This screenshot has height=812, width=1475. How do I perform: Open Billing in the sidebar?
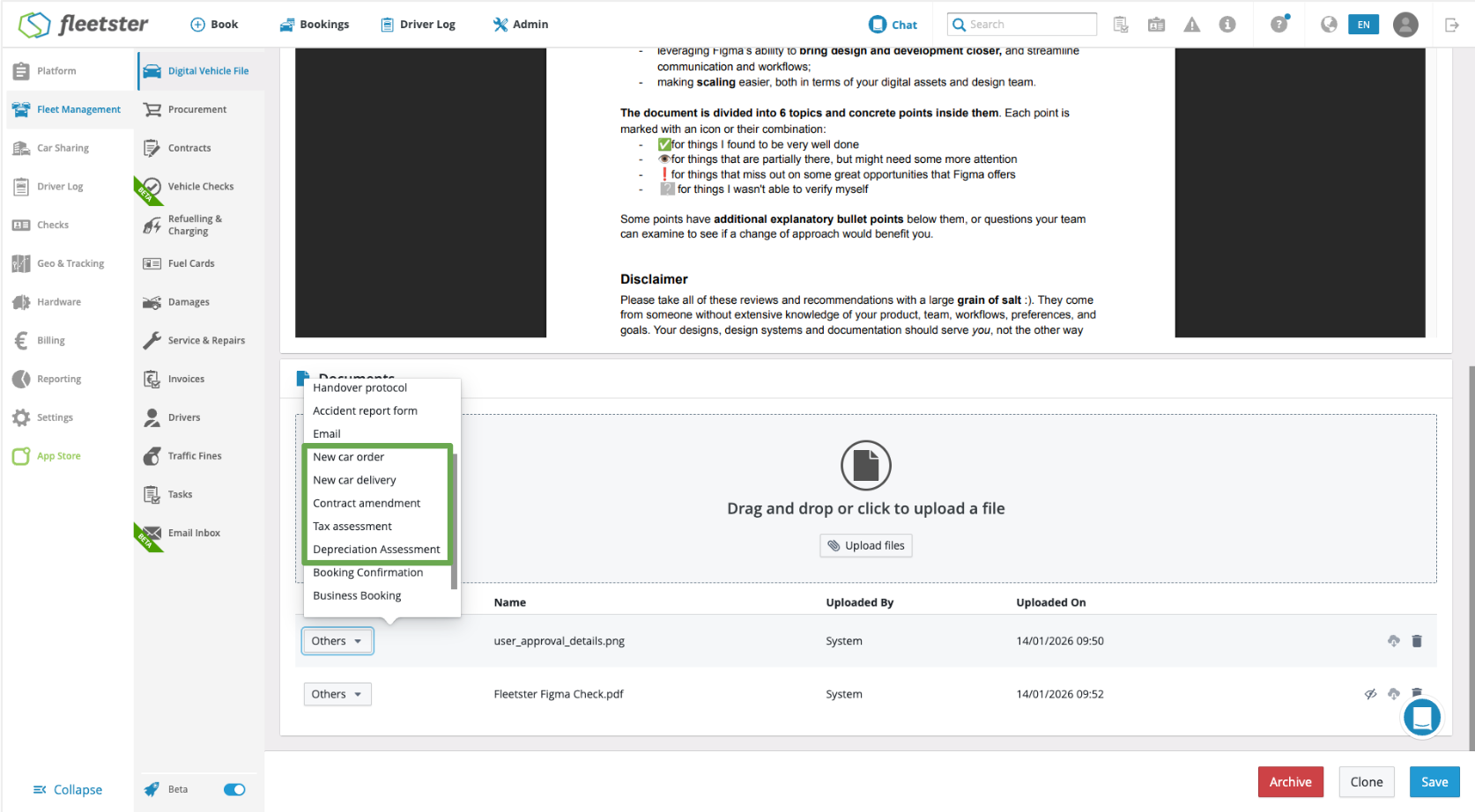39,341
